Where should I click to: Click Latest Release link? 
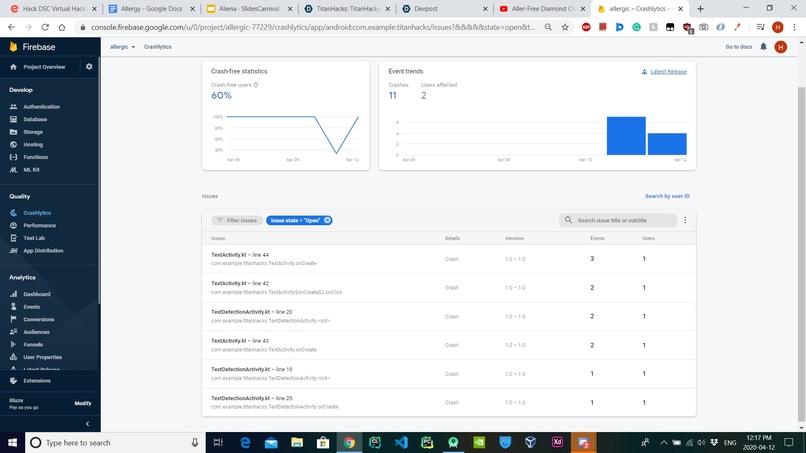668,71
